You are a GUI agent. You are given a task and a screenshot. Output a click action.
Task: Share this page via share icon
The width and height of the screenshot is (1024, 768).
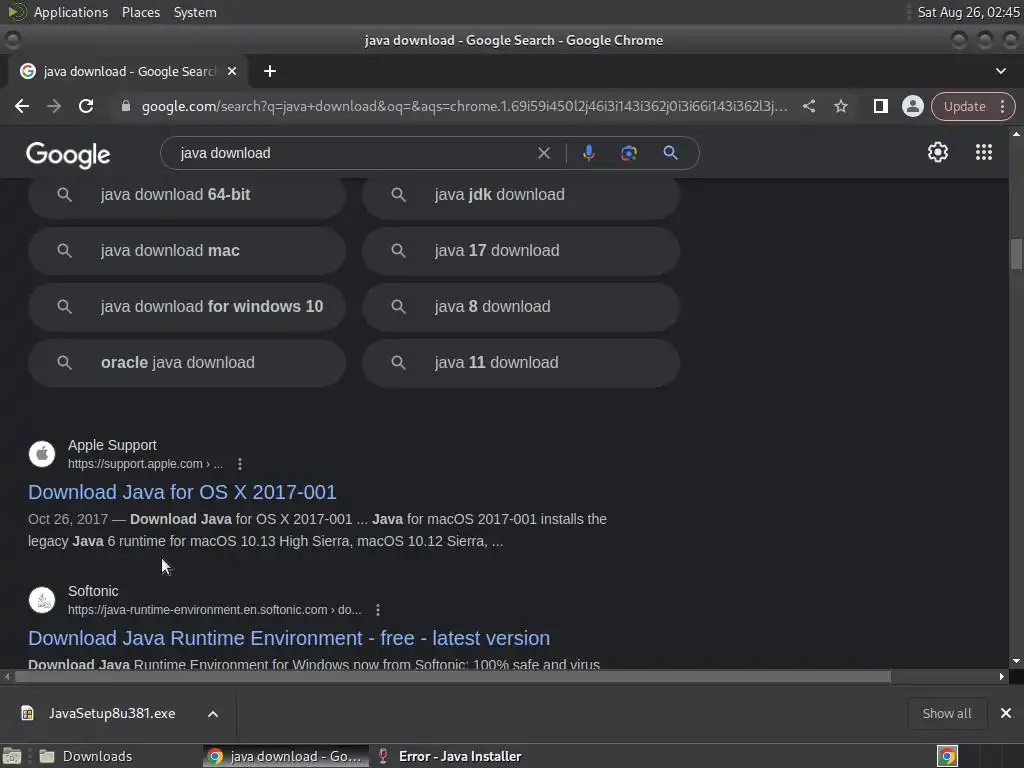(808, 106)
